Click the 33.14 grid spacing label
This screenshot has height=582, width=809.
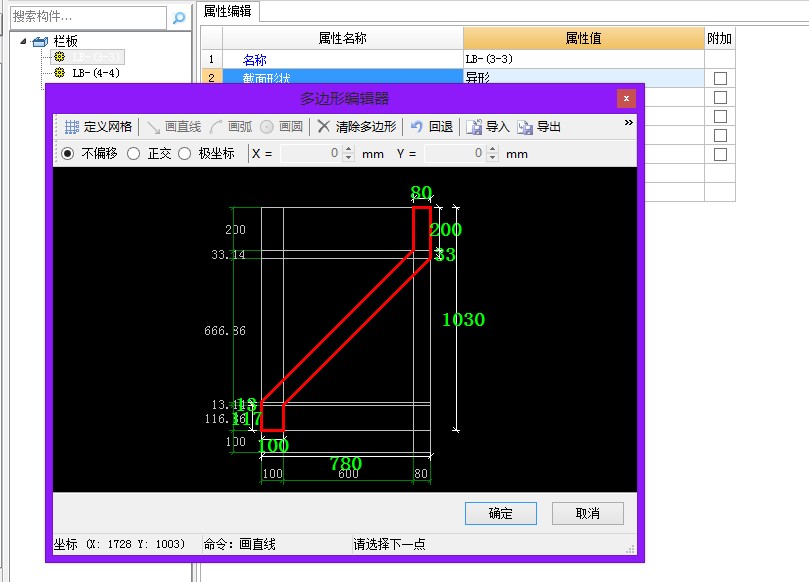(x=228, y=254)
